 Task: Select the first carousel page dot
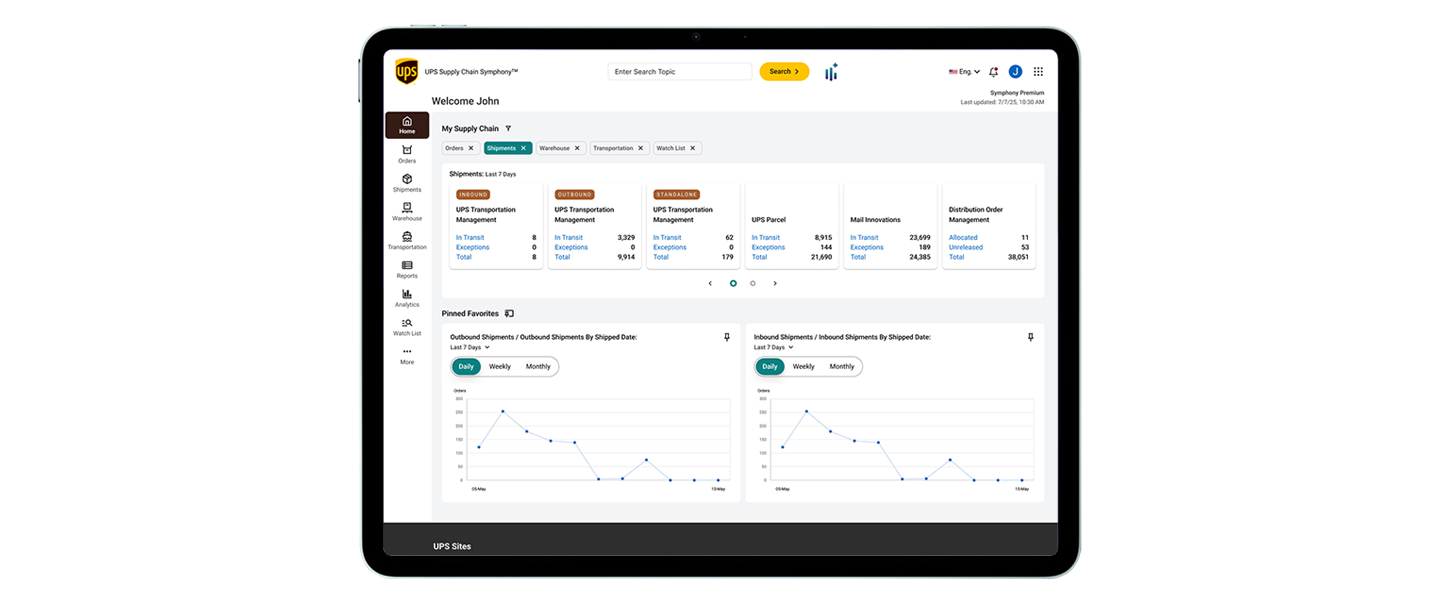(733, 283)
